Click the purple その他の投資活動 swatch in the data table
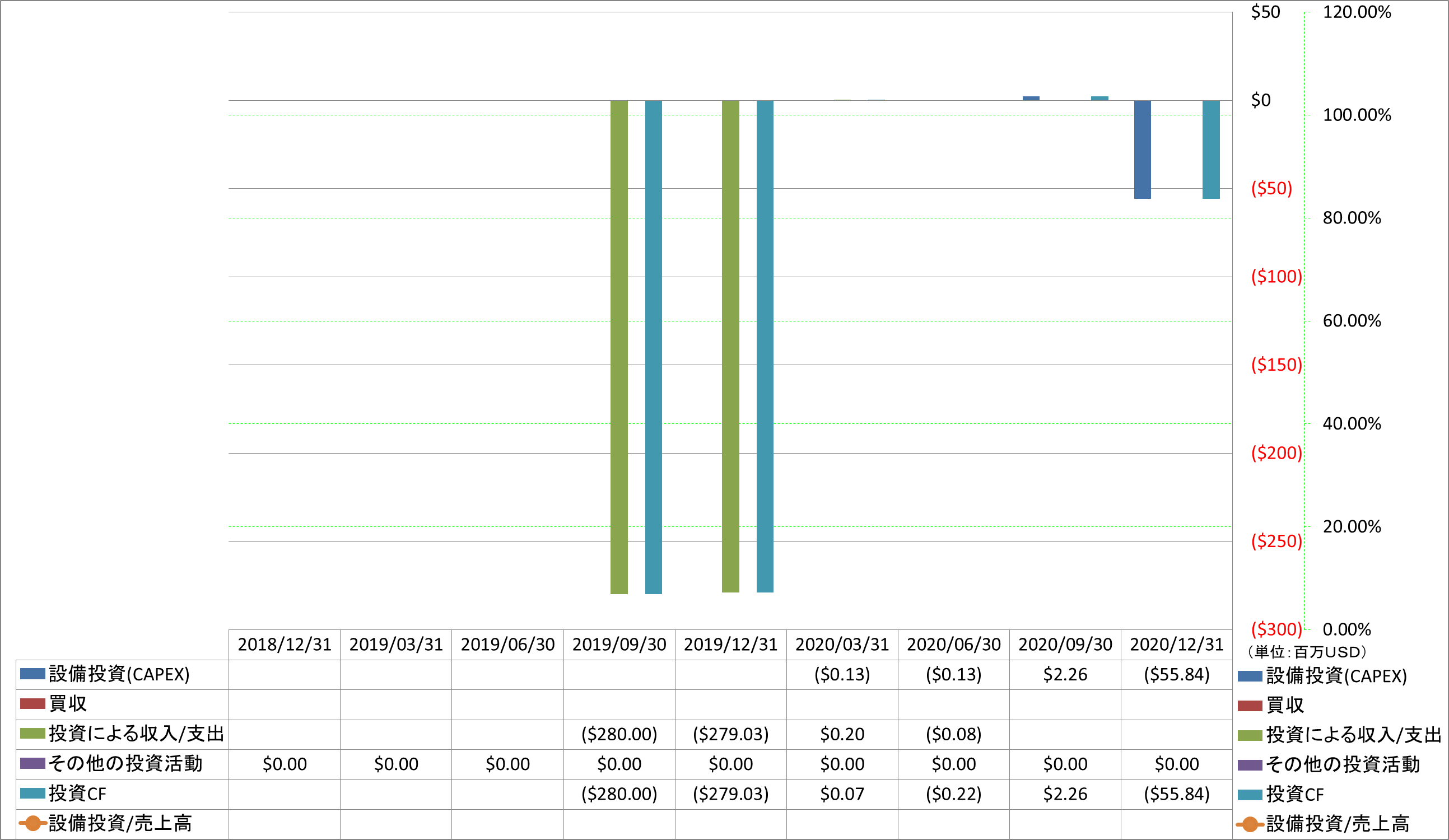The width and height of the screenshot is (1449, 840). pos(33,763)
